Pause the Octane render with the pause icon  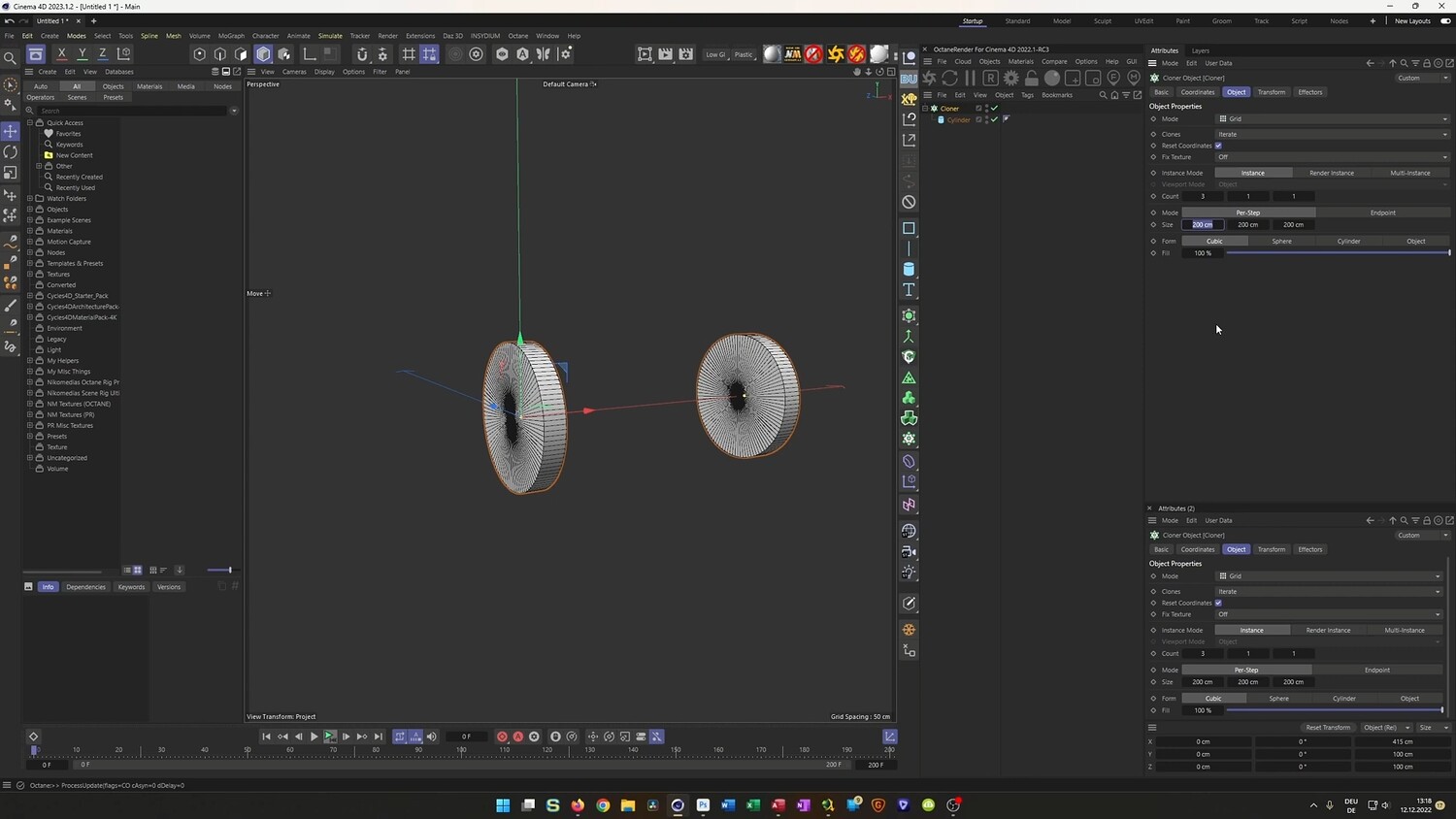click(x=970, y=78)
